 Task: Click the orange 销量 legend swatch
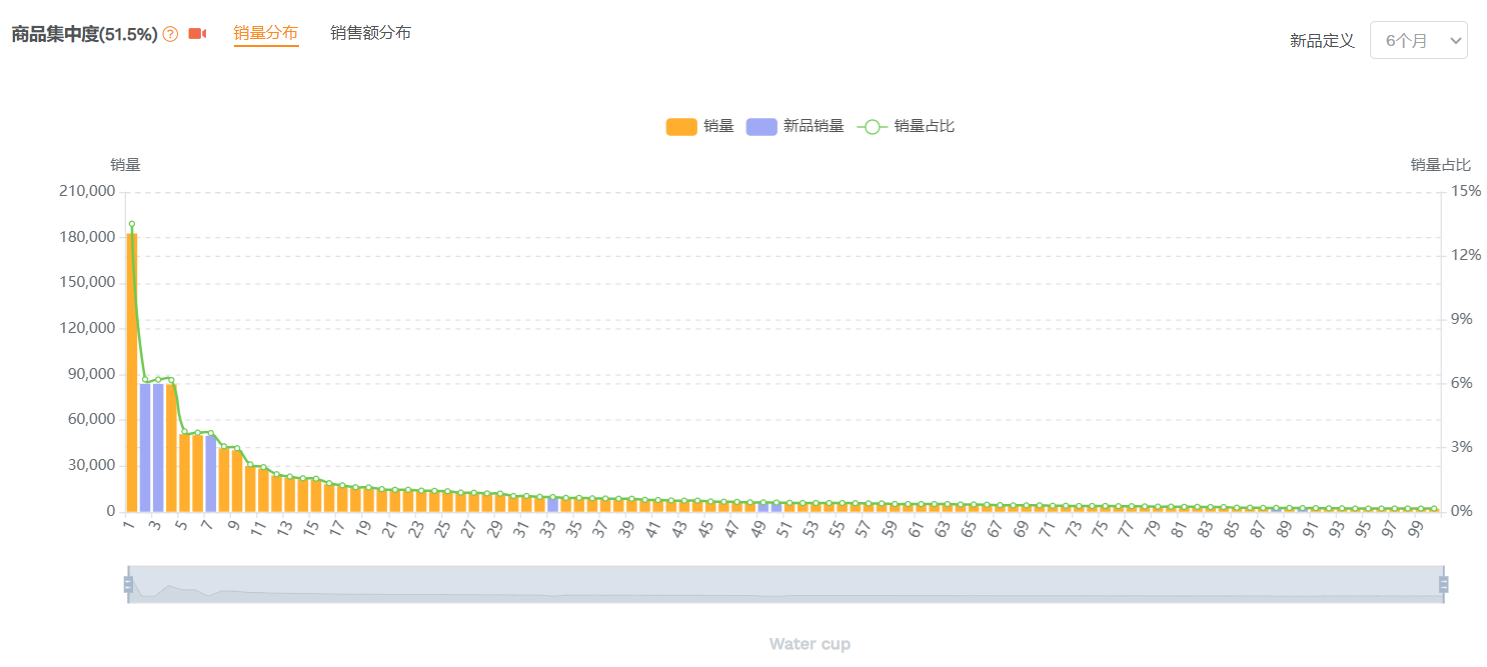(x=681, y=126)
